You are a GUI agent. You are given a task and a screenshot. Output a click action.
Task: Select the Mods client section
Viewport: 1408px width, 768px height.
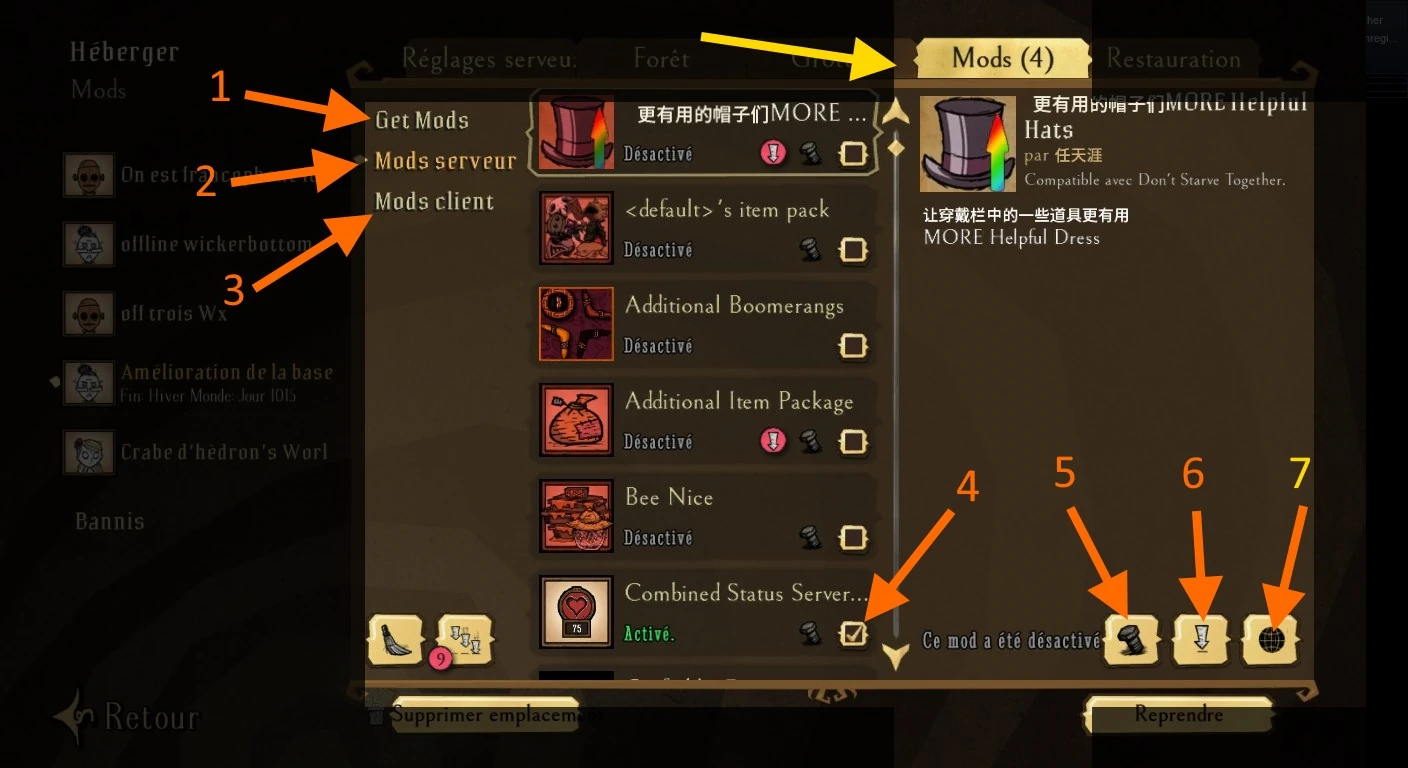tap(434, 202)
